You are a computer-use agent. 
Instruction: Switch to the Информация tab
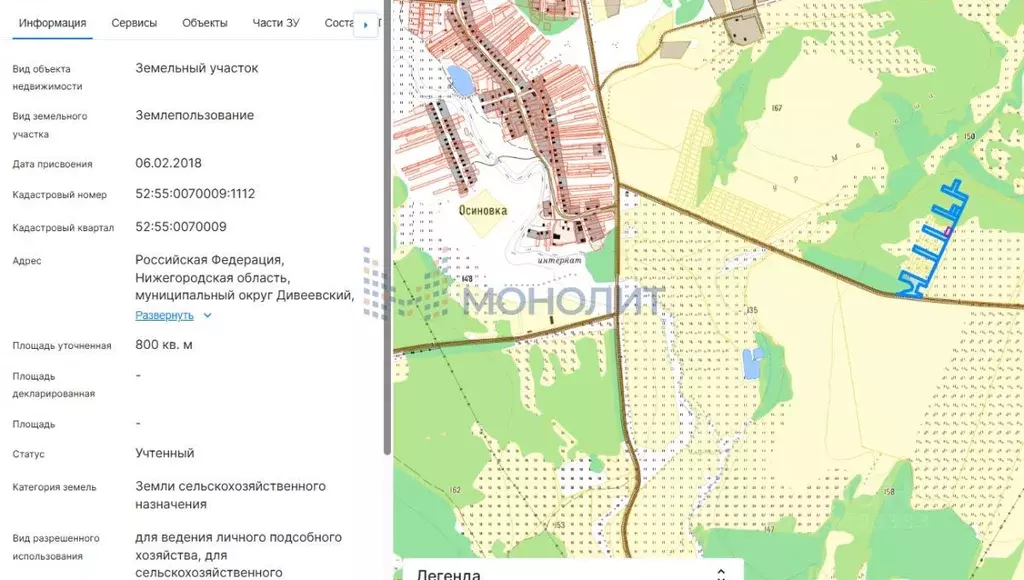coord(52,23)
